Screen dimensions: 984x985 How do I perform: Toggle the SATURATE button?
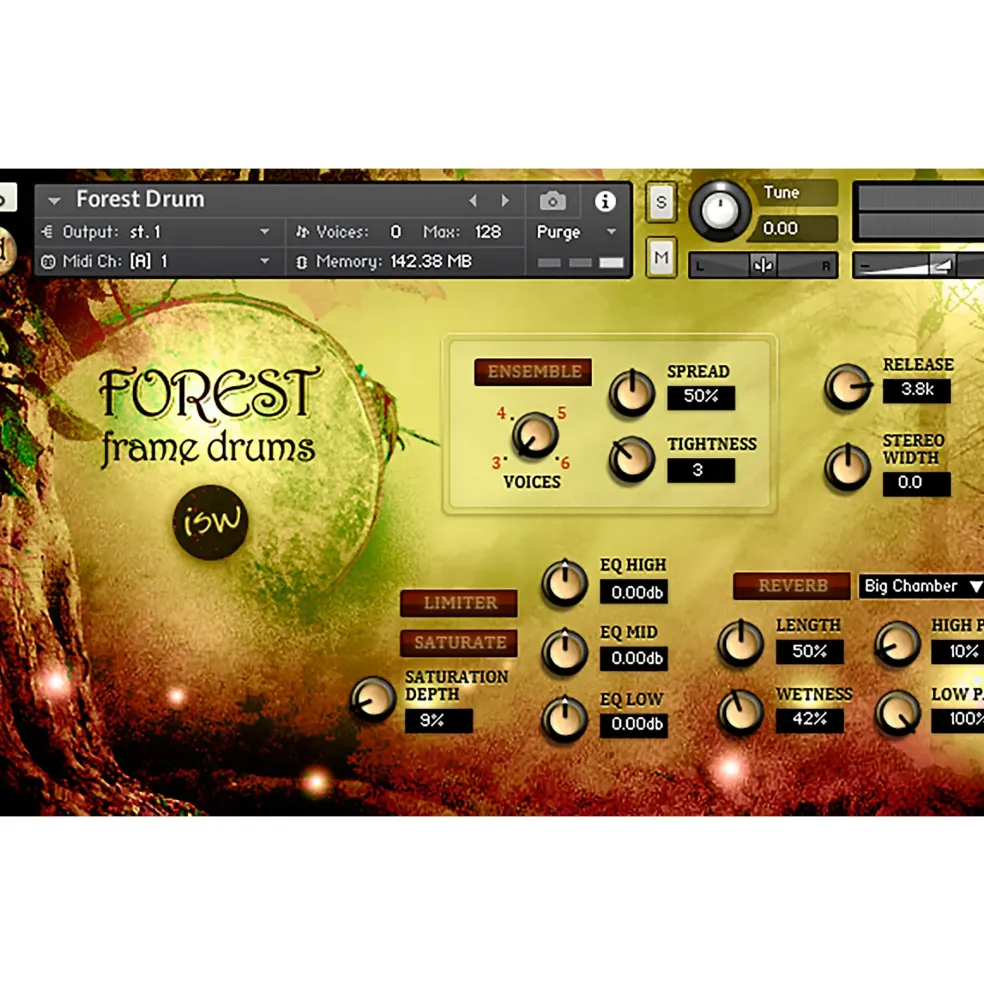click(x=459, y=643)
